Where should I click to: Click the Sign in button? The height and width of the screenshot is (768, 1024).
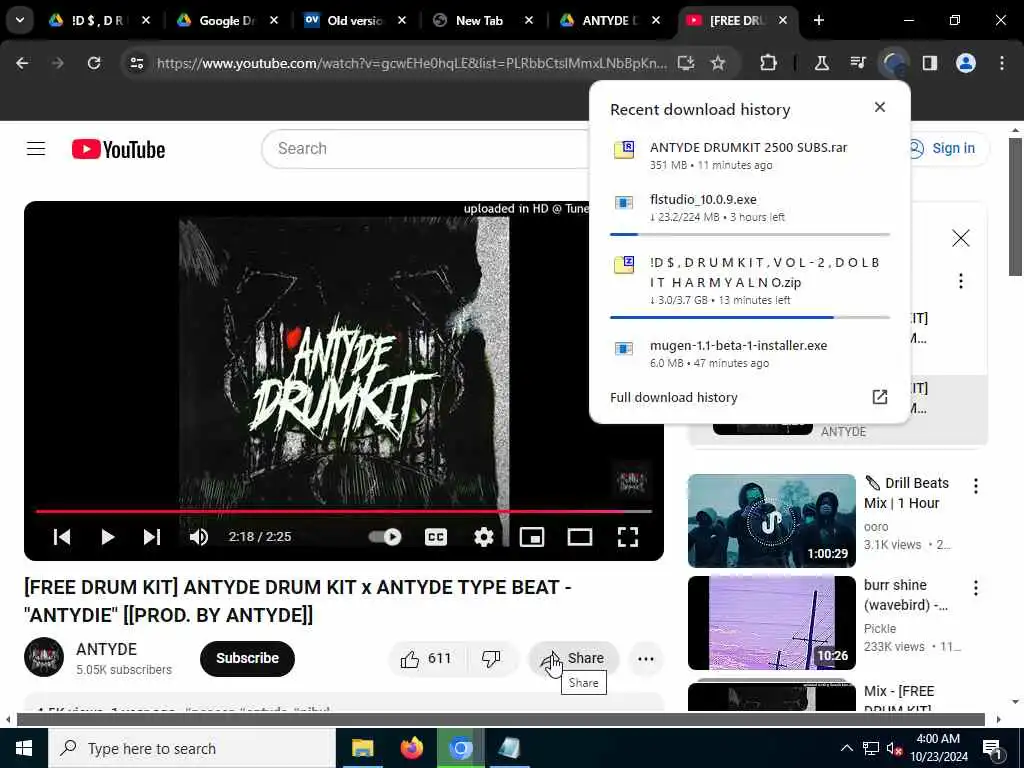tap(945, 148)
